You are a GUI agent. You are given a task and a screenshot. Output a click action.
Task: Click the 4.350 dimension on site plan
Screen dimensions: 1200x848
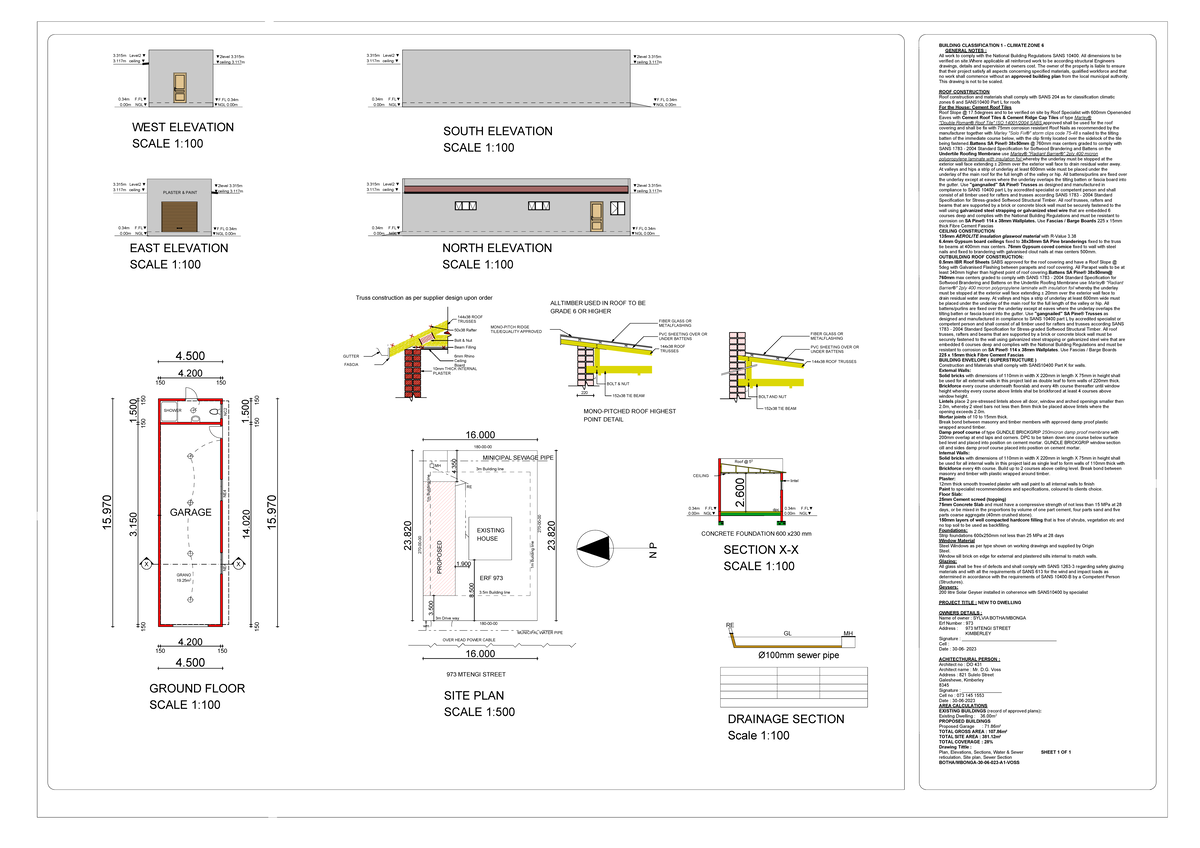[x=455, y=468]
